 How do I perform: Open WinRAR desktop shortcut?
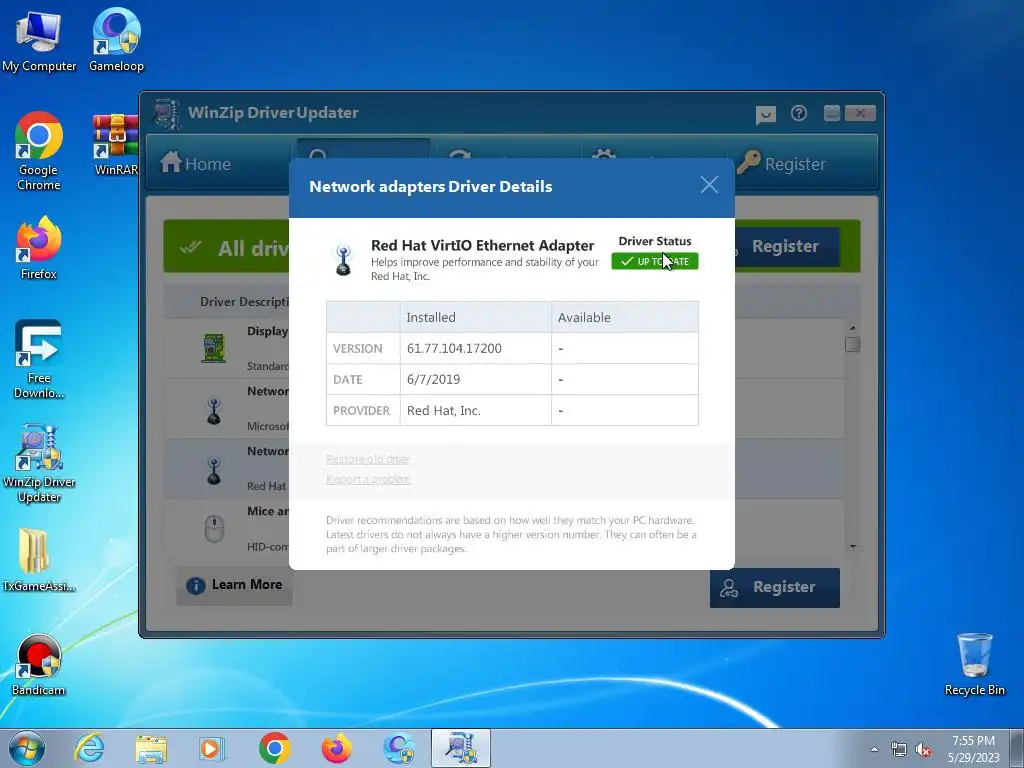(116, 144)
